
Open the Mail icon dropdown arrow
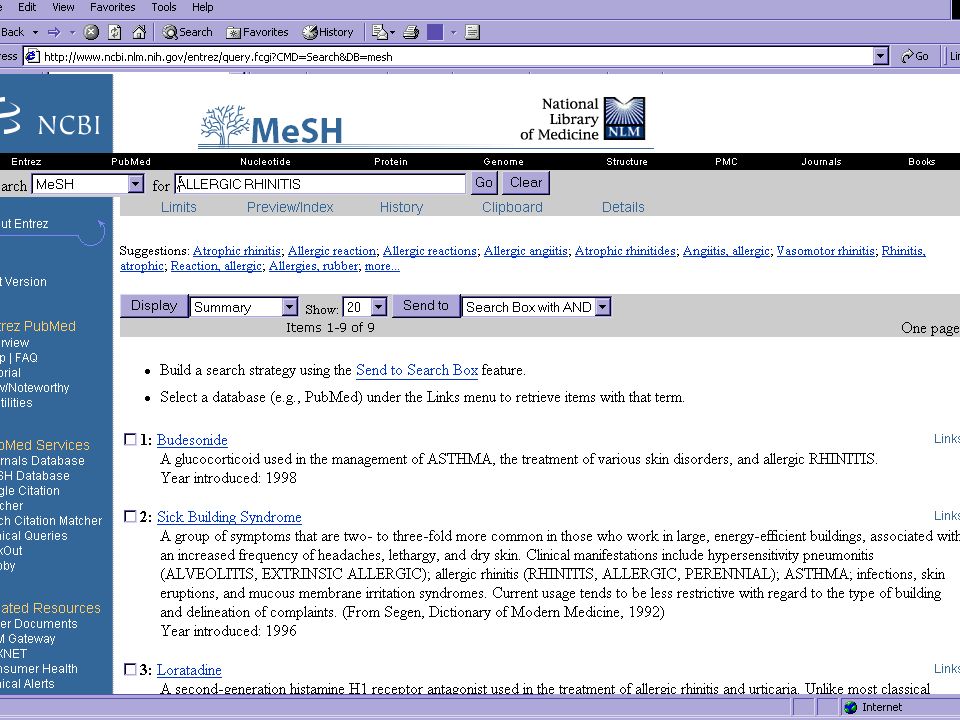coord(392,32)
